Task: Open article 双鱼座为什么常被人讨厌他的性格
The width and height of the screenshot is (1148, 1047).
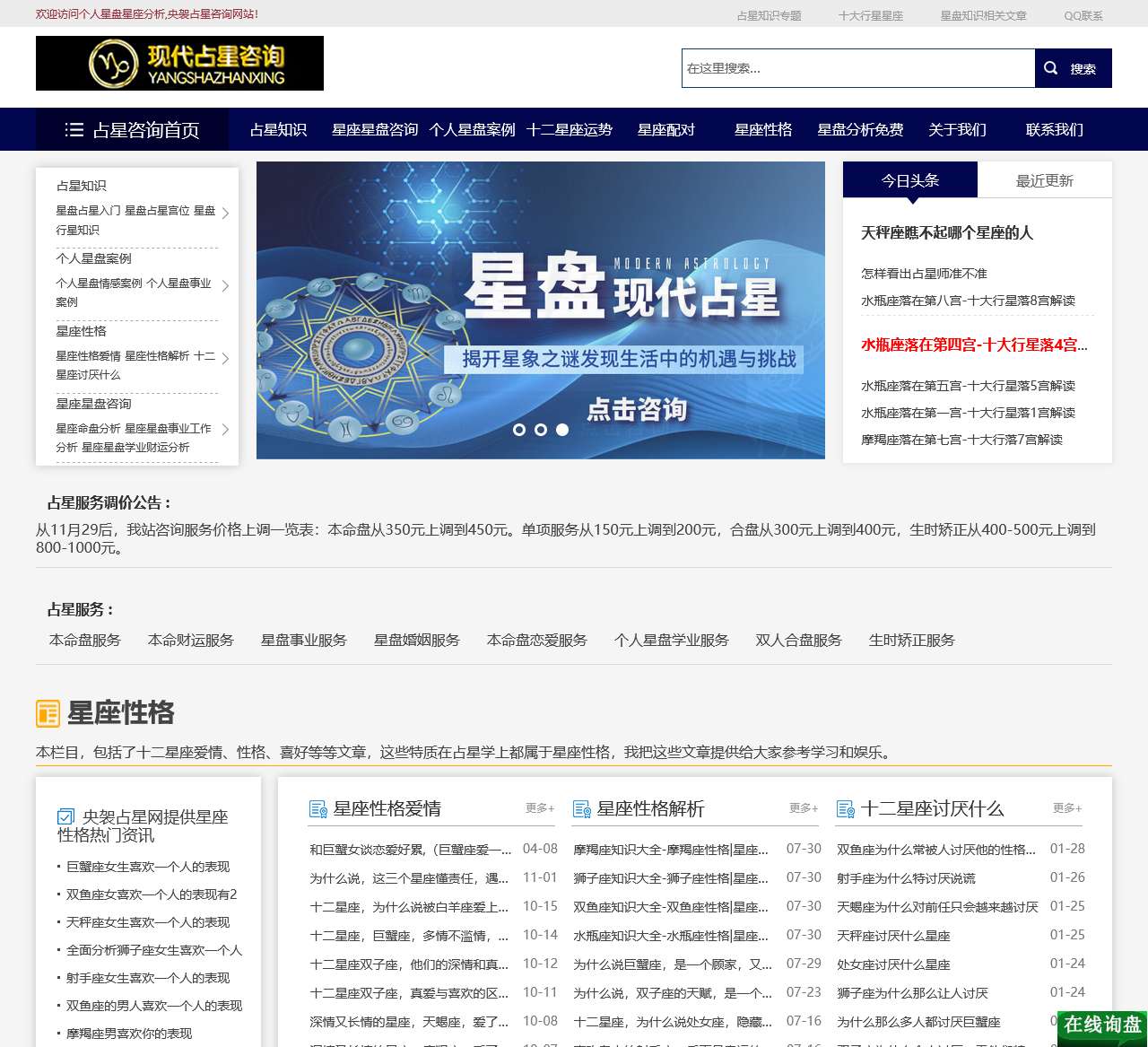Action: (x=936, y=850)
